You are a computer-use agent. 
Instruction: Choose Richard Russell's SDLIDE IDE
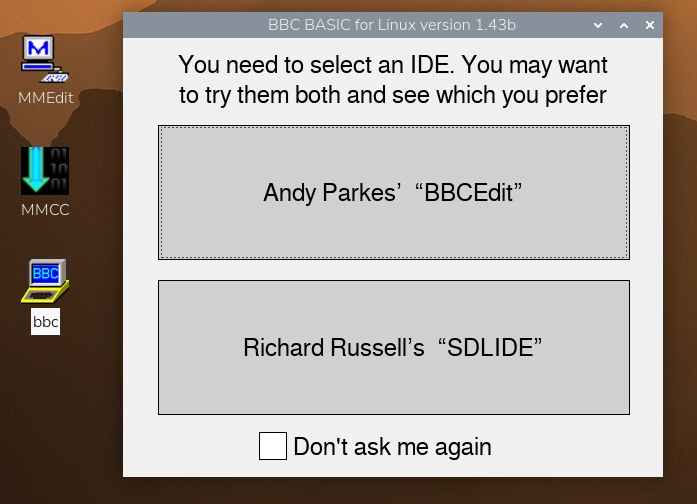click(393, 347)
